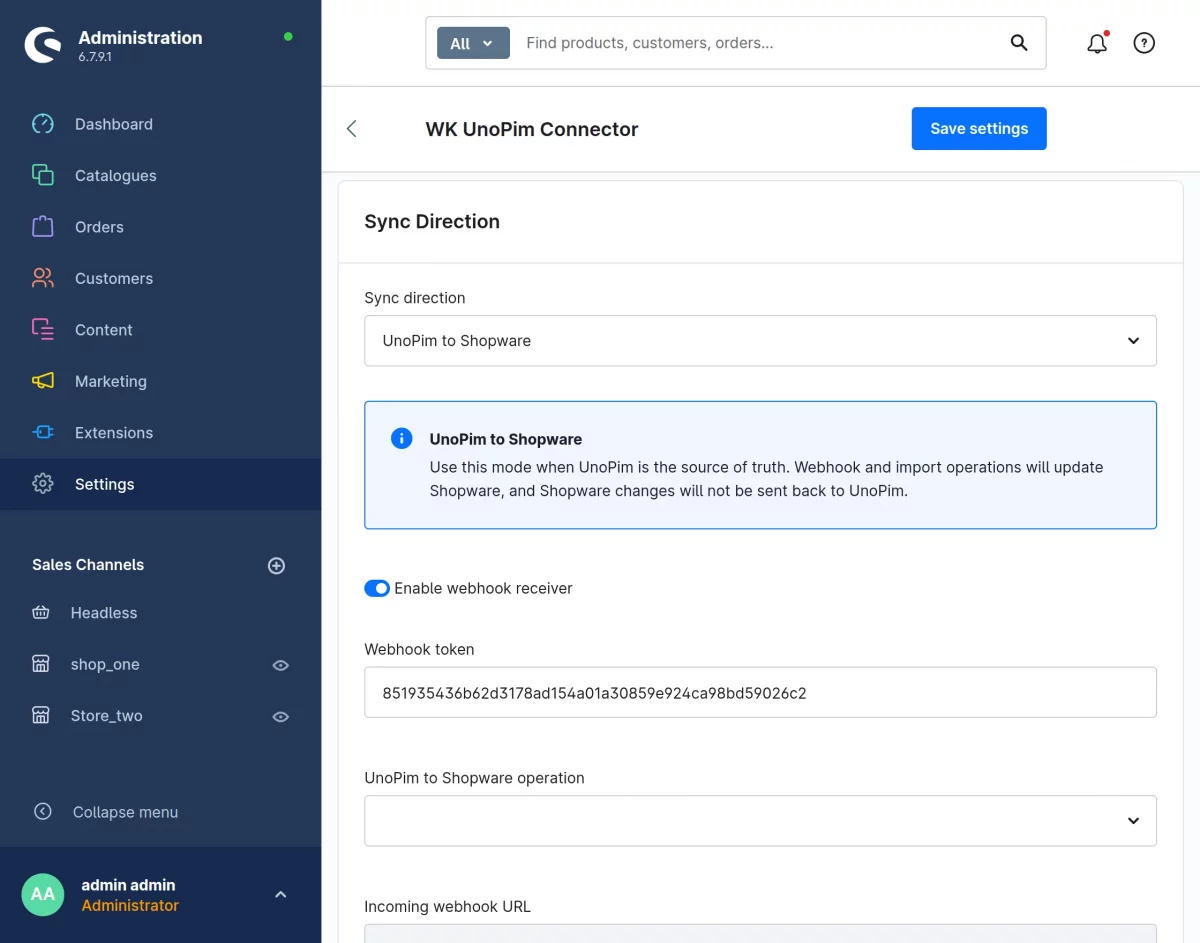Image resolution: width=1200 pixels, height=943 pixels.
Task: Open UnoPim to Shopware operation dropdown
Action: (760, 821)
